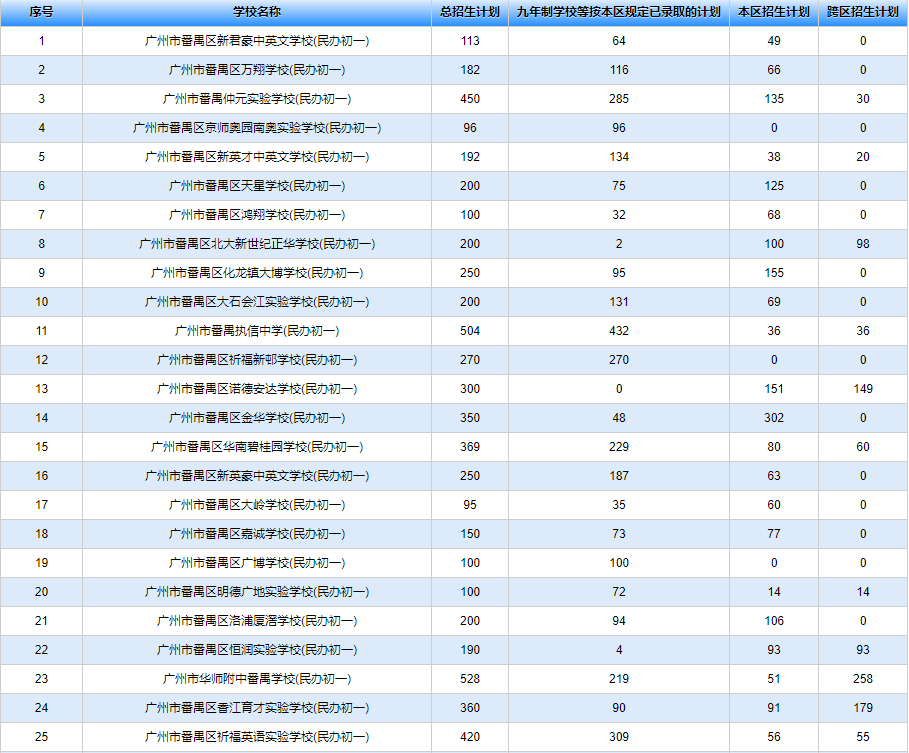The width and height of the screenshot is (909, 753).
Task: Select 广州市番禺区恒润实验学校(民办初一) cell
Action: pos(257,650)
